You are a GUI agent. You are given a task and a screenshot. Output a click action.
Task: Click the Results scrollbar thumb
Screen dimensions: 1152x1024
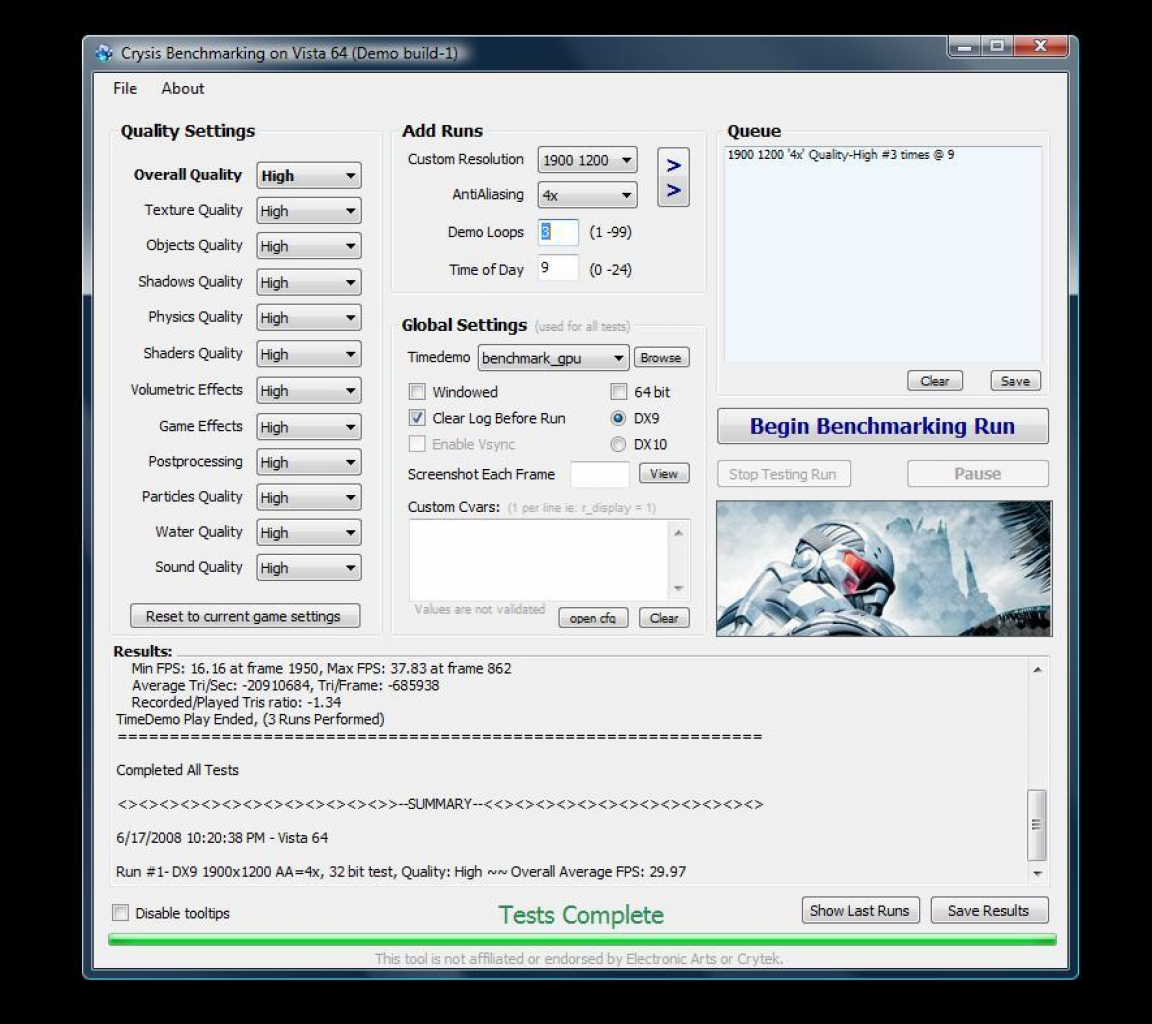(1037, 824)
